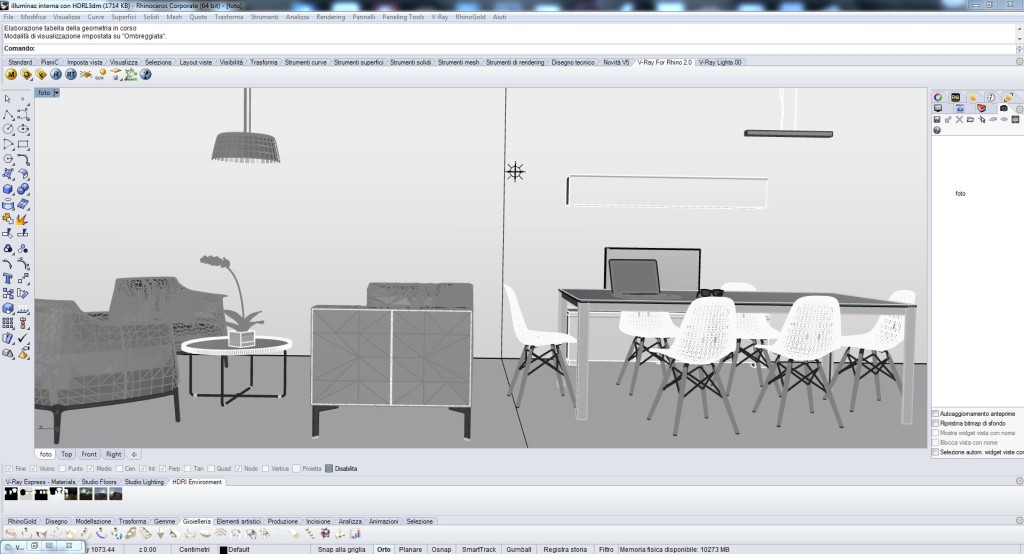Image resolution: width=1024 pixels, height=554 pixels.
Task: Open options gear for the top toolbar tabs
Action: click(1019, 61)
